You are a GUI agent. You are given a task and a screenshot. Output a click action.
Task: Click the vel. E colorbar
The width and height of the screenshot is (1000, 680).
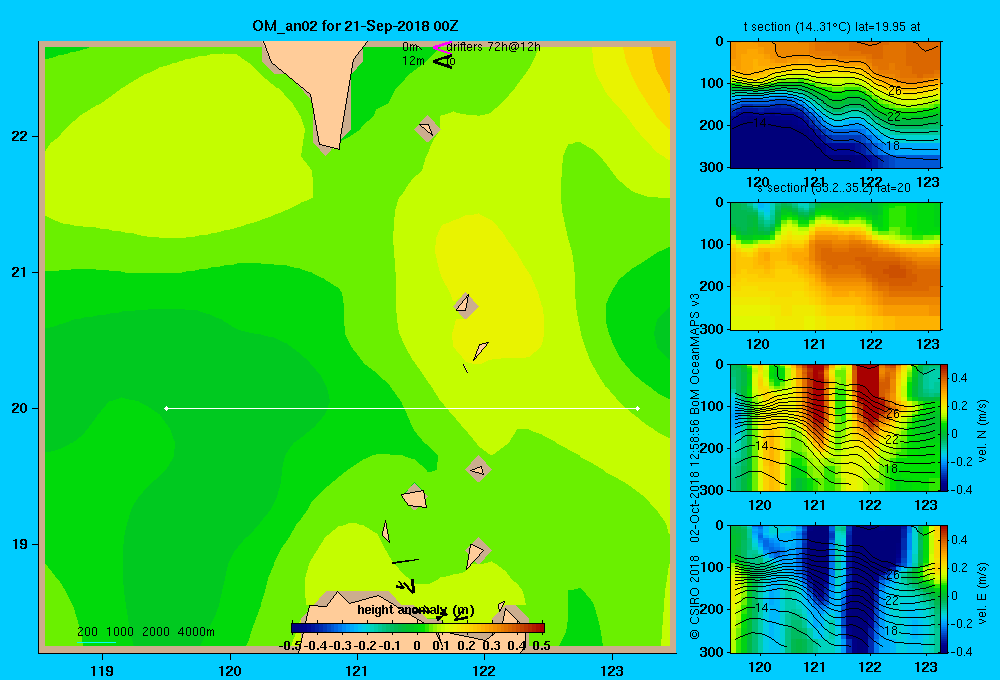(945, 589)
